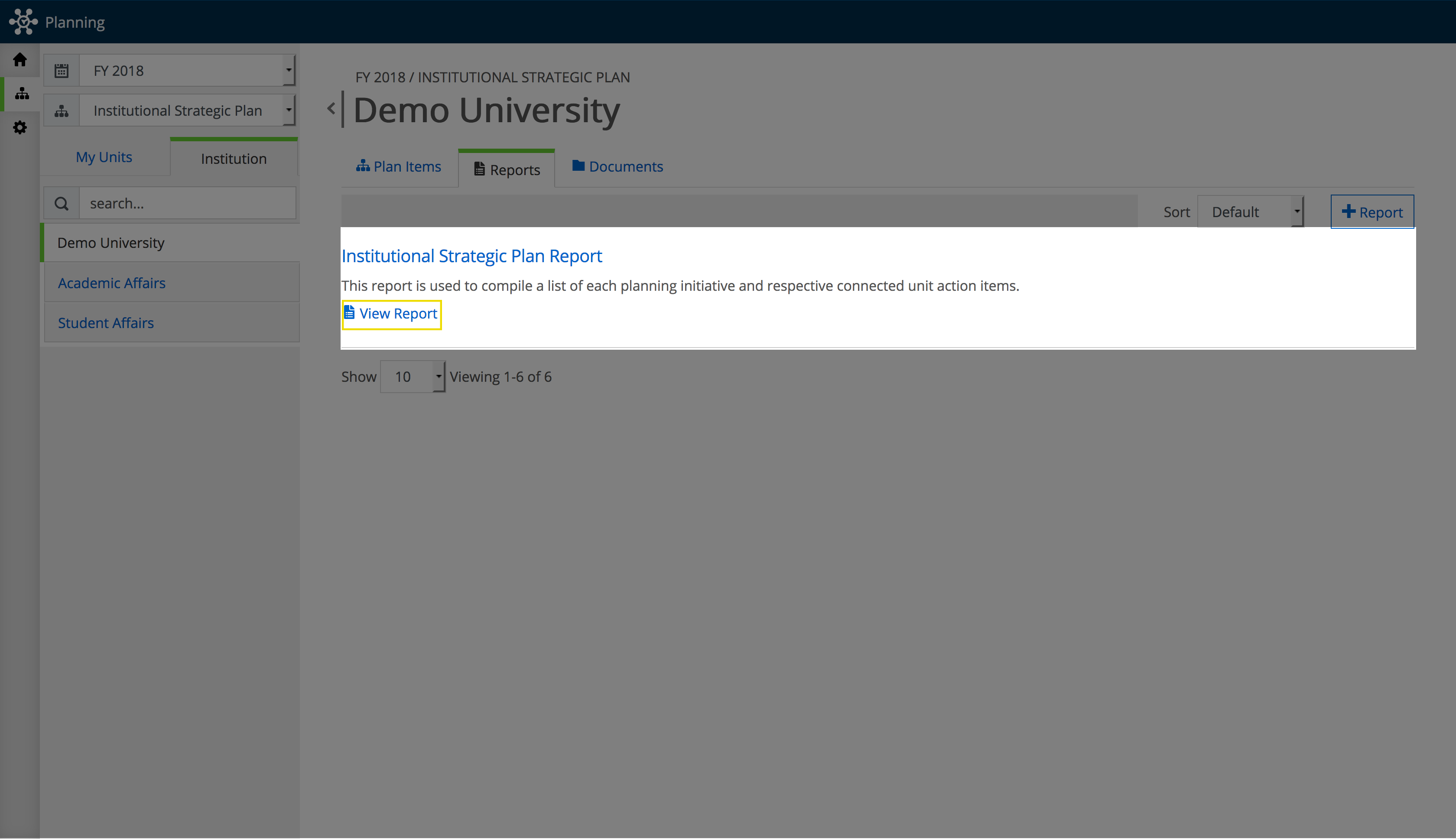
Task: Open the FY 2018 year dropdown
Action: [187, 71]
